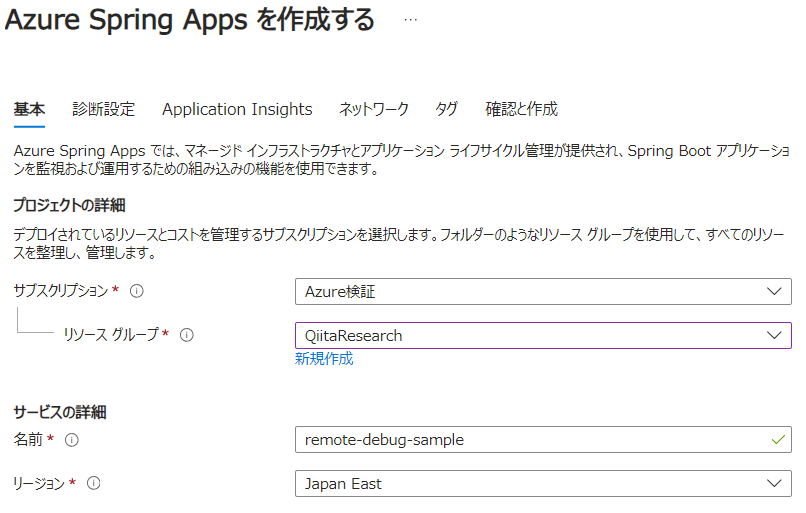The height and width of the screenshot is (513, 806).
Task: Open the タグ tab
Action: point(446,109)
